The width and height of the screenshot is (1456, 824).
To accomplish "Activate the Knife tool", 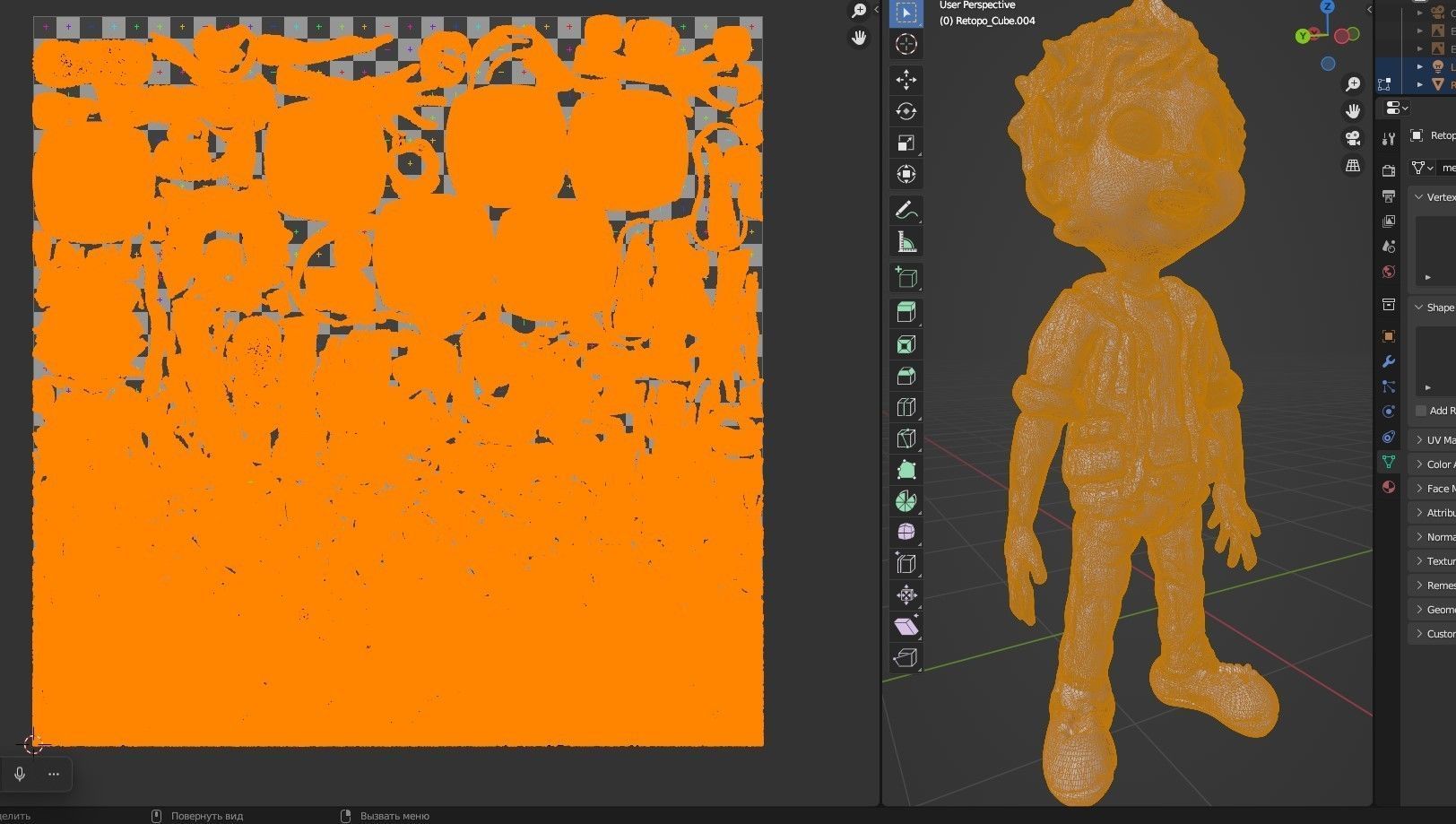I will pos(906,438).
